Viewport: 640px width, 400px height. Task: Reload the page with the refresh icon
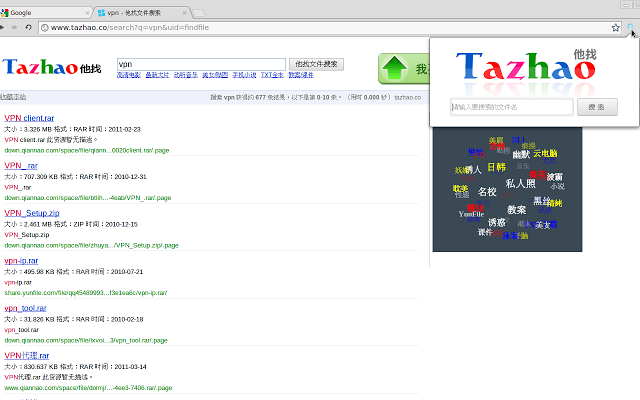click(28, 27)
